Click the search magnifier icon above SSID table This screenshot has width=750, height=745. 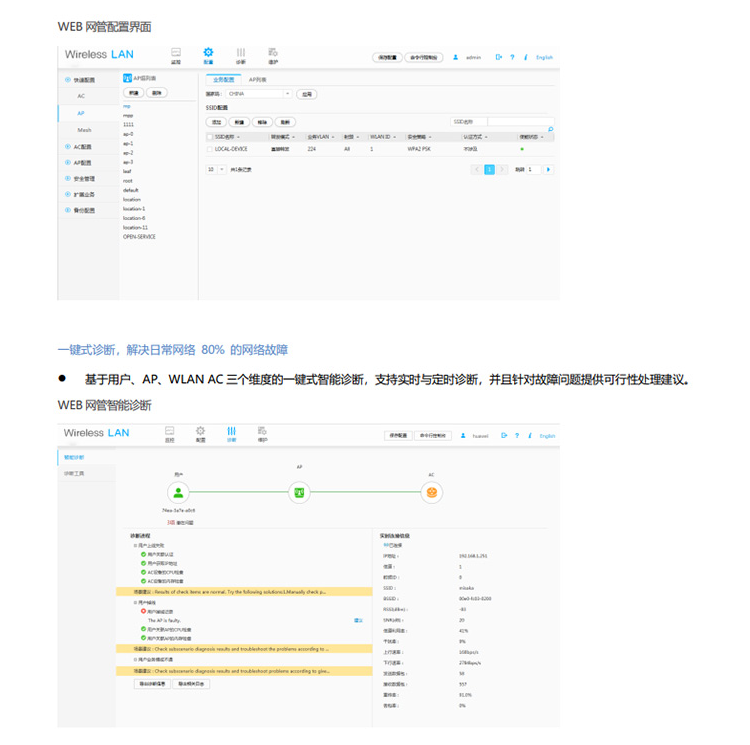click(550, 130)
